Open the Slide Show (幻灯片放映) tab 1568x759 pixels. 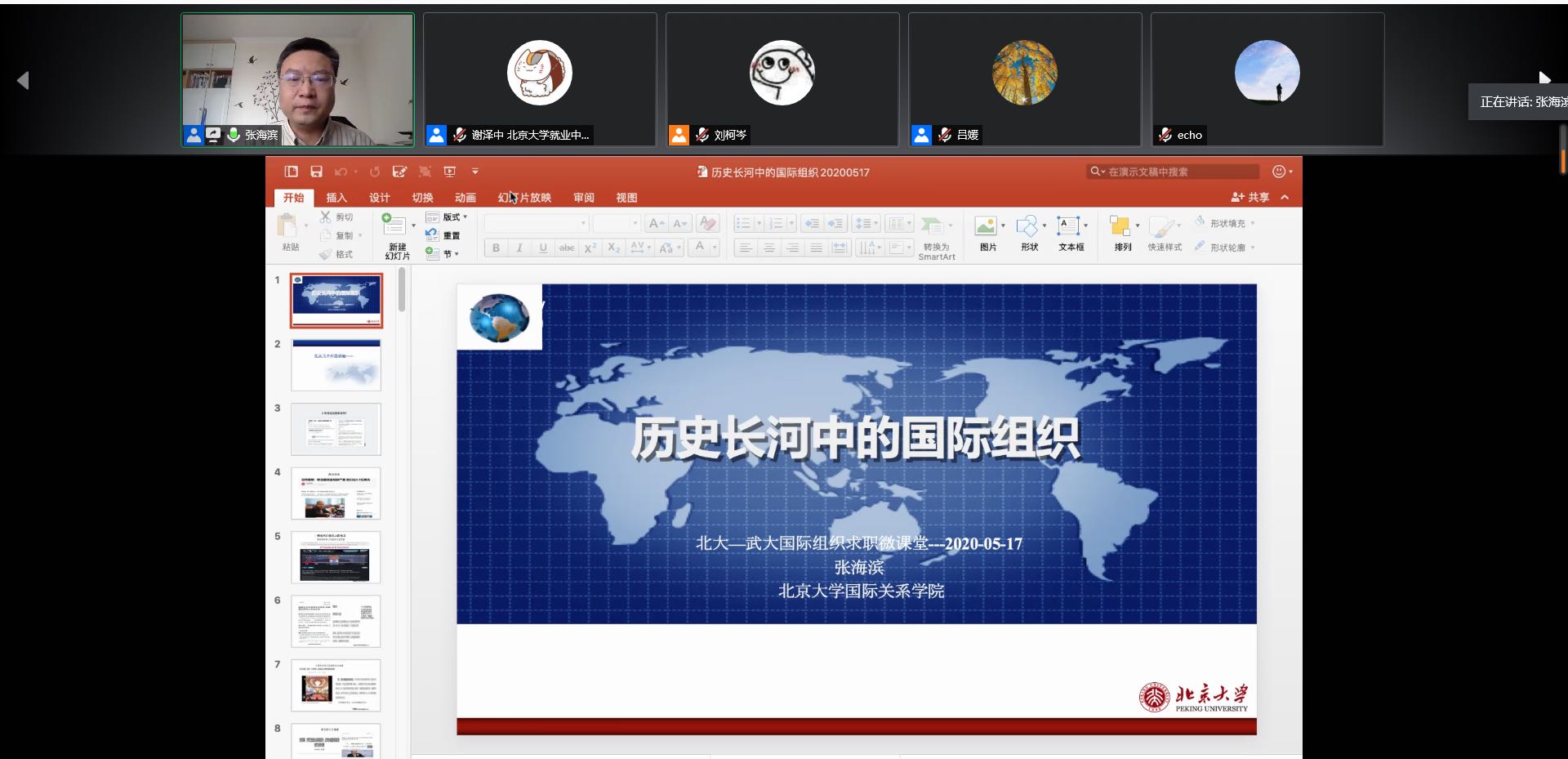524,198
